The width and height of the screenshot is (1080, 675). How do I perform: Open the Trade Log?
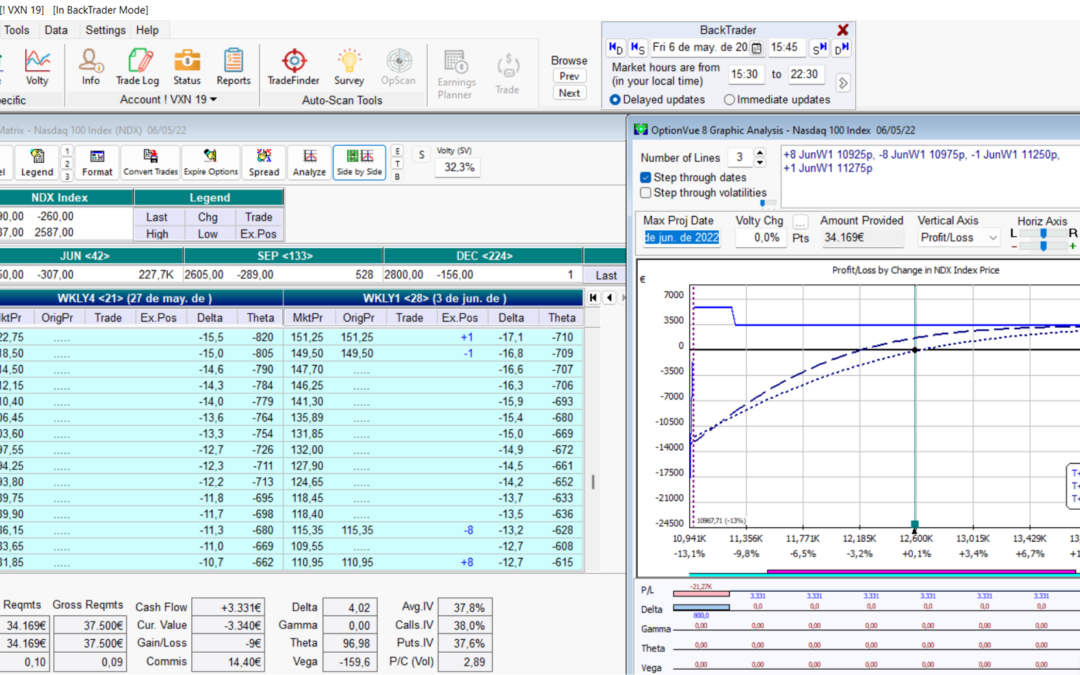(138, 67)
